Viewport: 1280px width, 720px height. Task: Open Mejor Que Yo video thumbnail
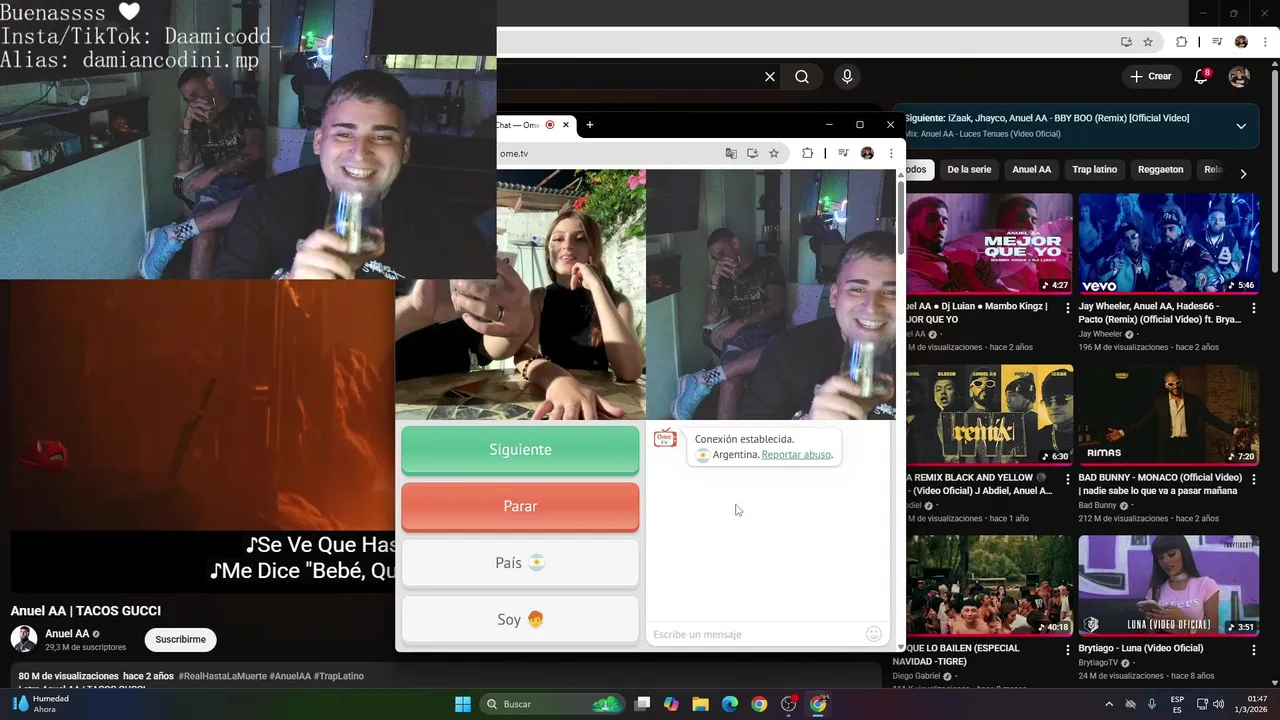[989, 244]
